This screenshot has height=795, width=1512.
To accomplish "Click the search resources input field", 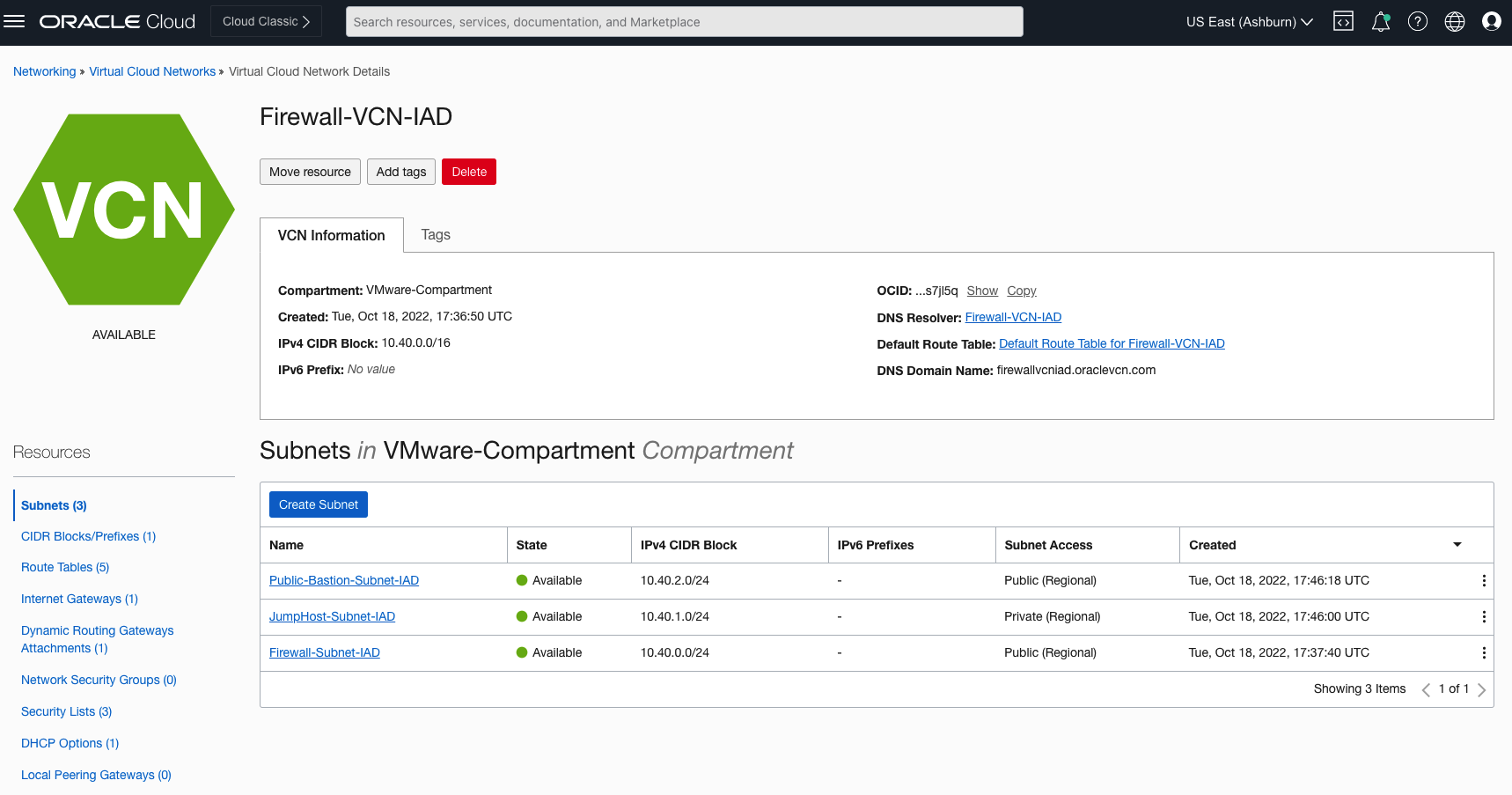I will coord(684,21).
